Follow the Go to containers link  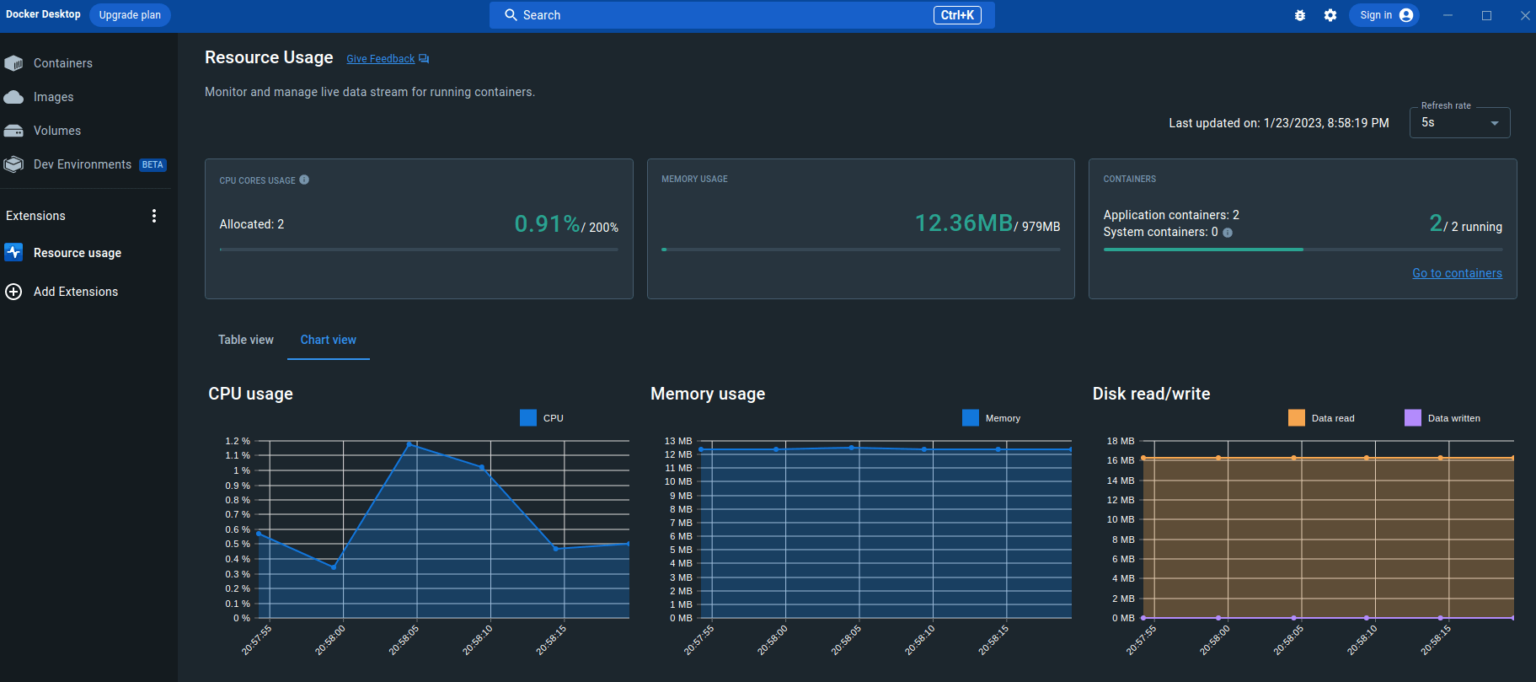pos(1456,273)
